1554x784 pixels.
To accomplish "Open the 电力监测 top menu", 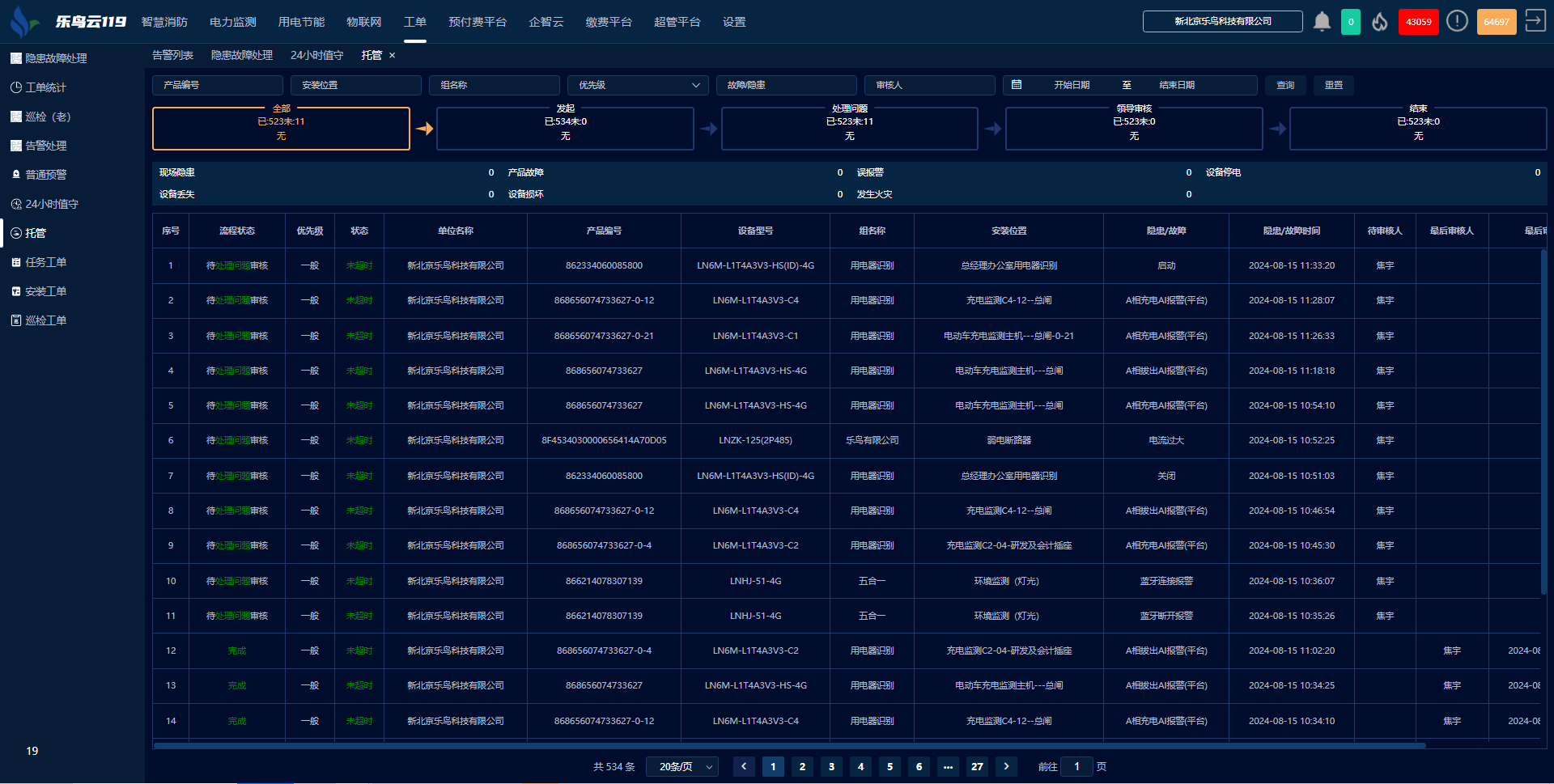I will pyautogui.click(x=233, y=22).
